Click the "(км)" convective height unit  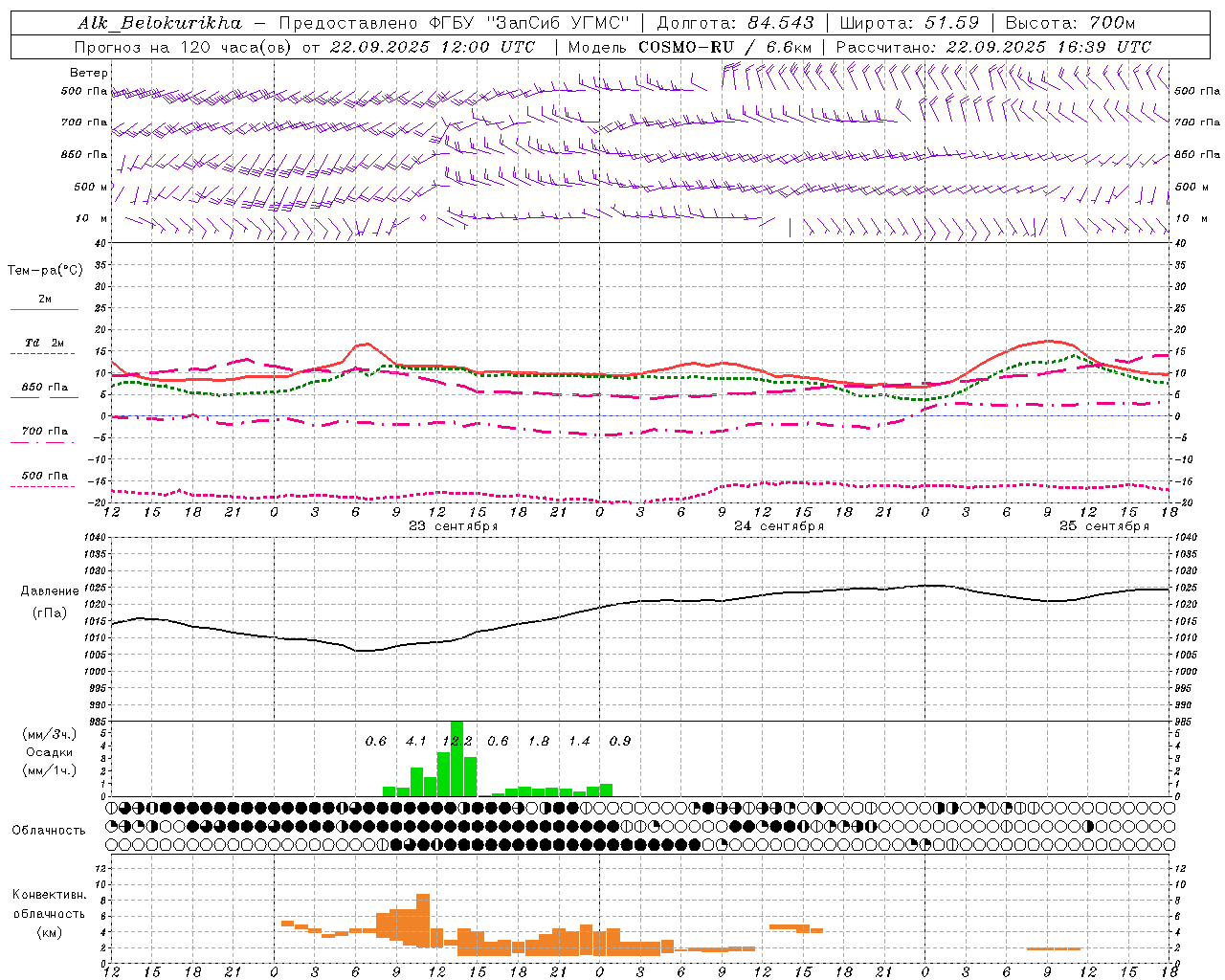(51, 932)
